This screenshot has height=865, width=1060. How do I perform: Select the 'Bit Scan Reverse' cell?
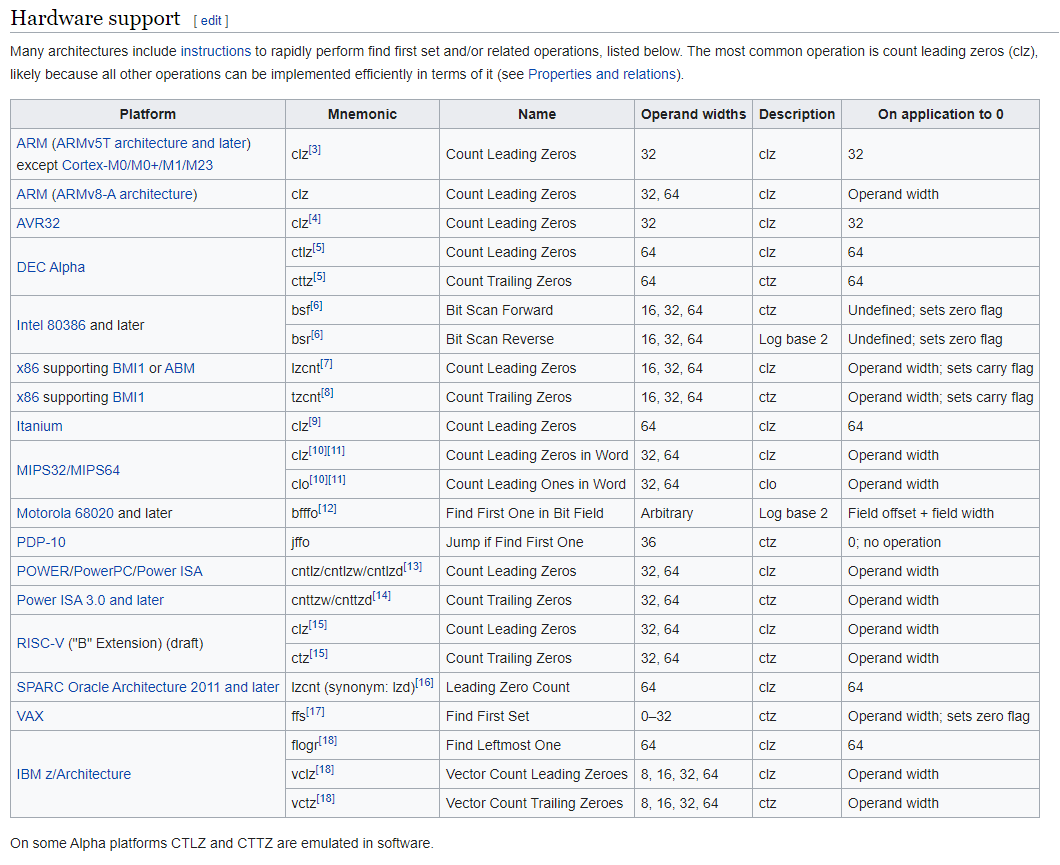click(x=537, y=340)
